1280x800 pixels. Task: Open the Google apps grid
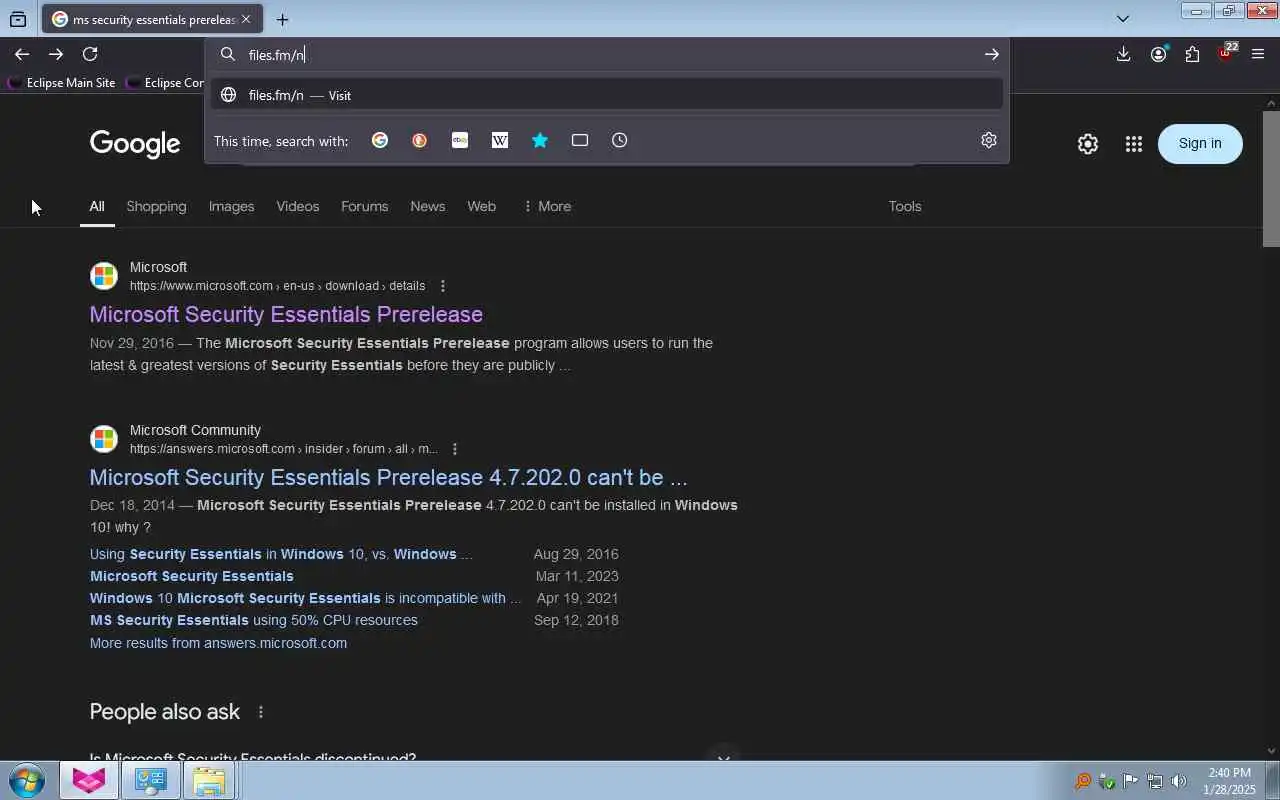tap(1133, 144)
